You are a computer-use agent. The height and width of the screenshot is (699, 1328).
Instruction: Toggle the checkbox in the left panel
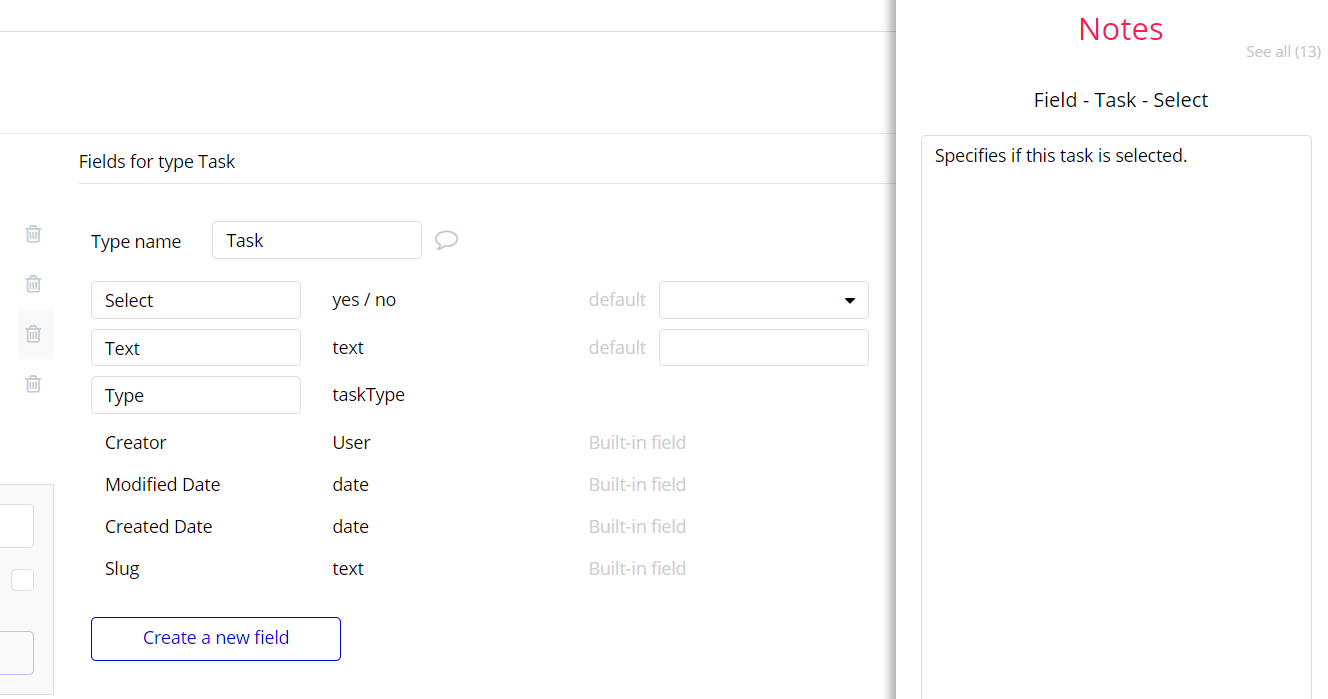tap(22, 580)
